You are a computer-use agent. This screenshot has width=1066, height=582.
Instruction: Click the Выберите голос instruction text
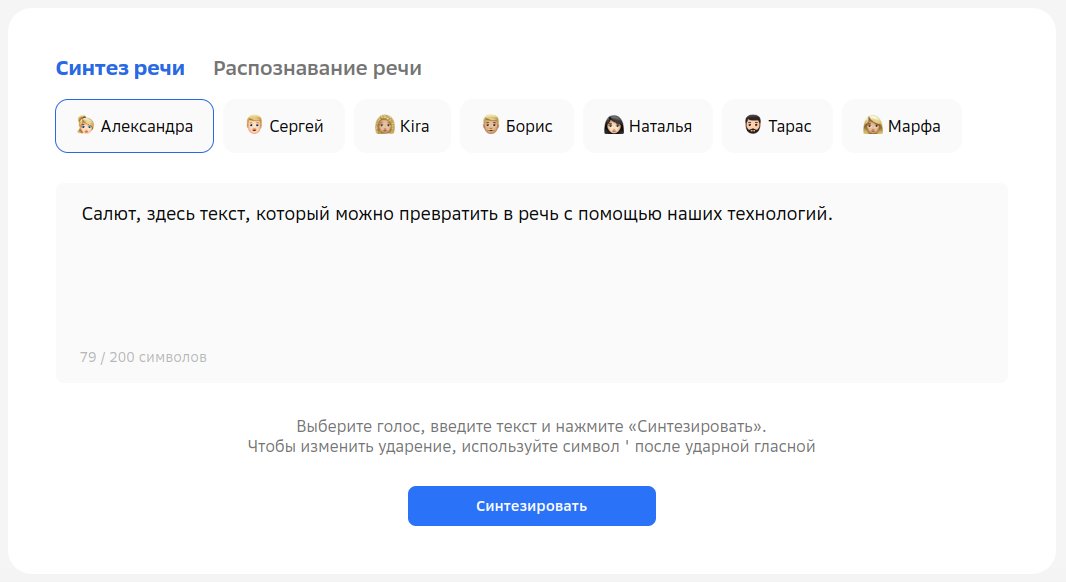(531, 425)
